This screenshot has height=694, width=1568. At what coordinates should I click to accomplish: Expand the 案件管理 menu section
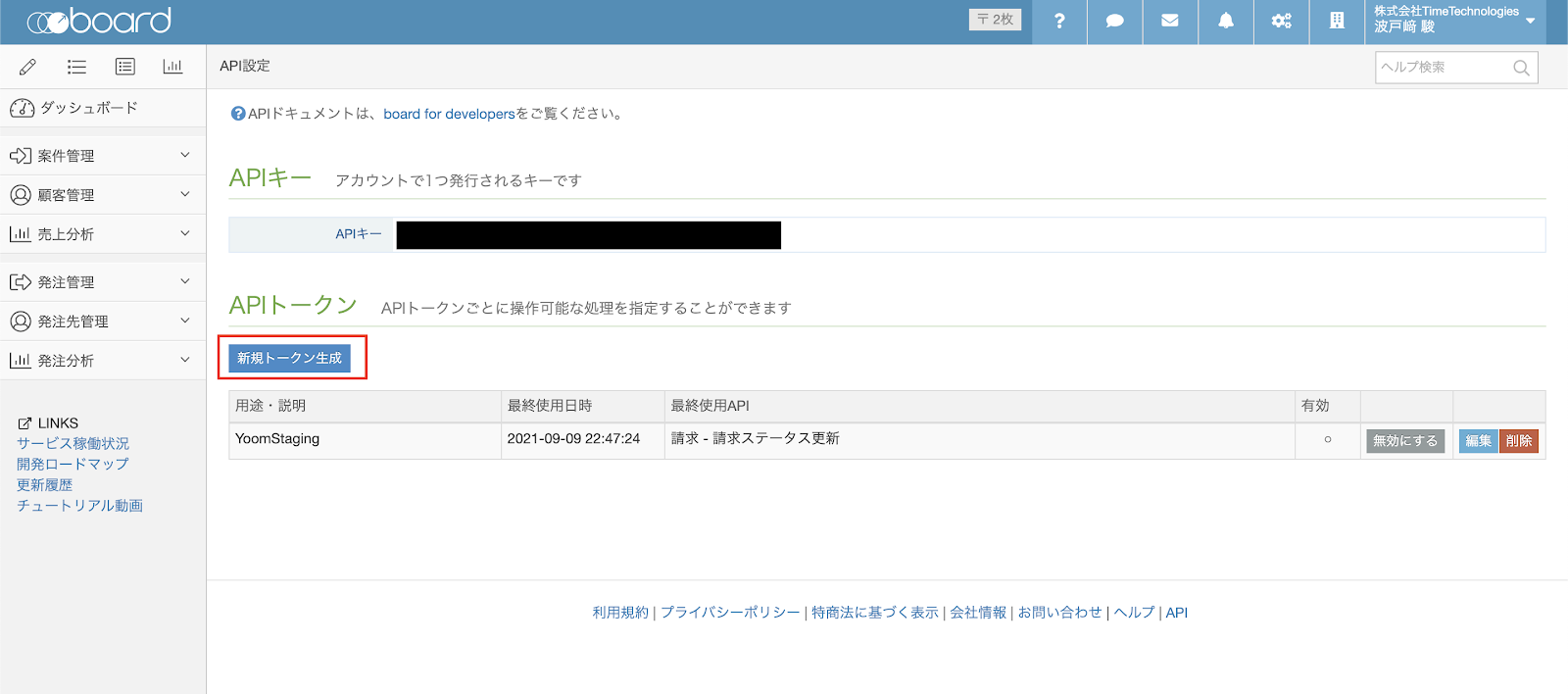(x=102, y=156)
